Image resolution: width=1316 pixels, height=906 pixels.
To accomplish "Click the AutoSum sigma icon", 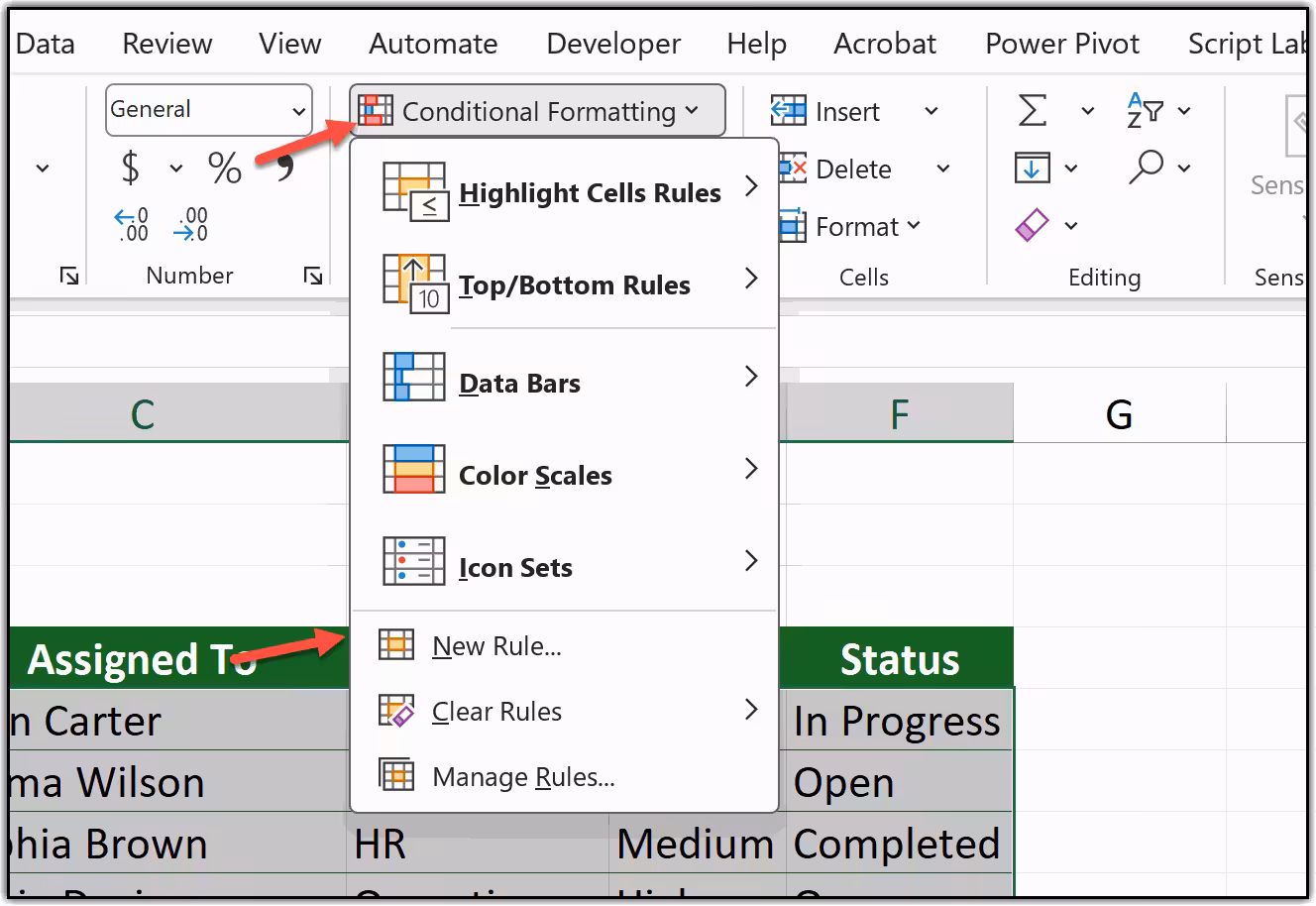I will (1033, 110).
